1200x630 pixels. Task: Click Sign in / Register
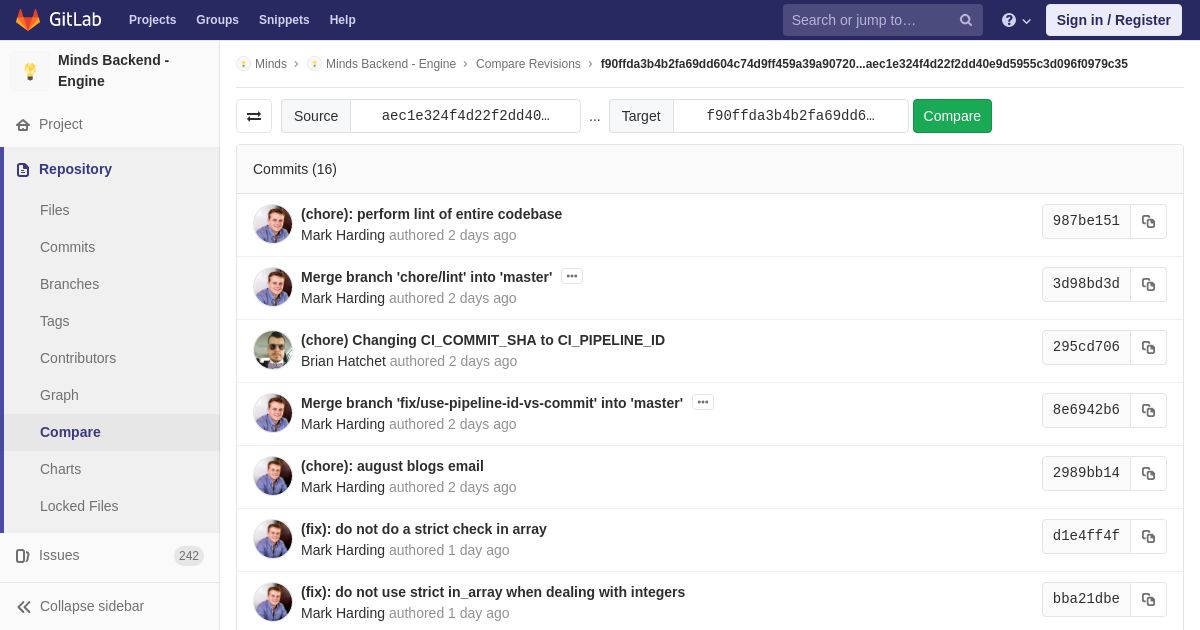pyautogui.click(x=1113, y=20)
